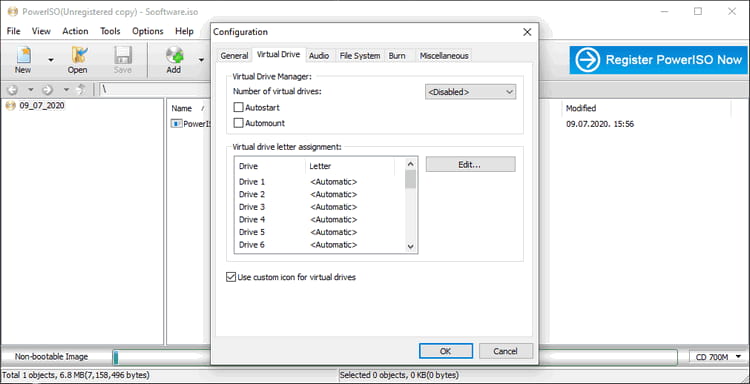Click the PowerISO title bar app icon

coord(13,11)
